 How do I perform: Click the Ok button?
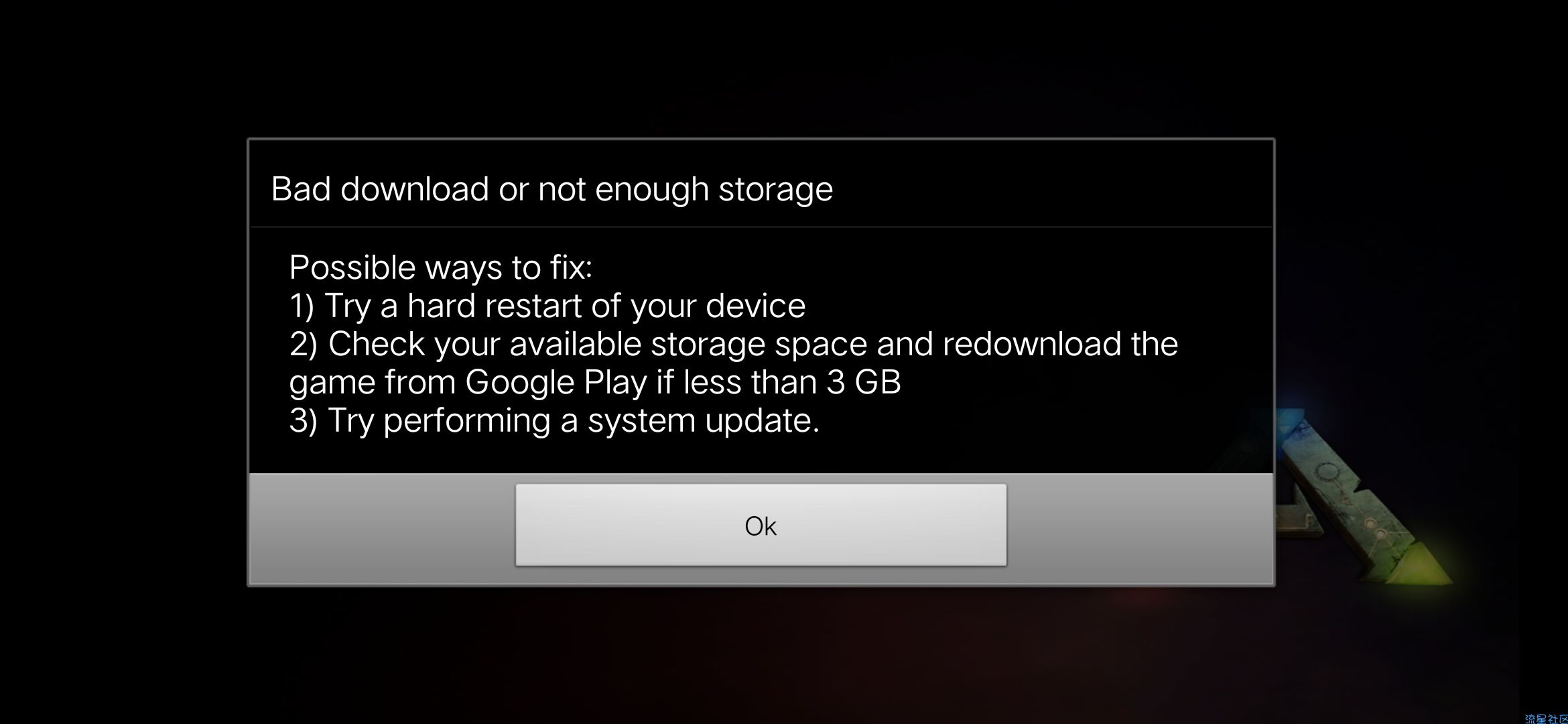[761, 525]
